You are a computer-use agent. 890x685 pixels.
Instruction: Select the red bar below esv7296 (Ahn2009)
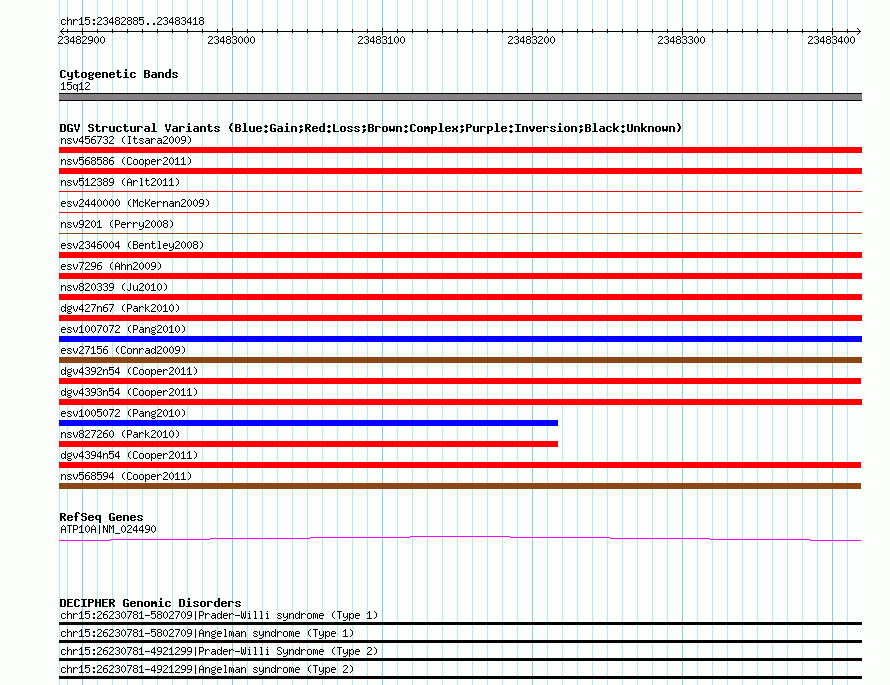click(460, 276)
